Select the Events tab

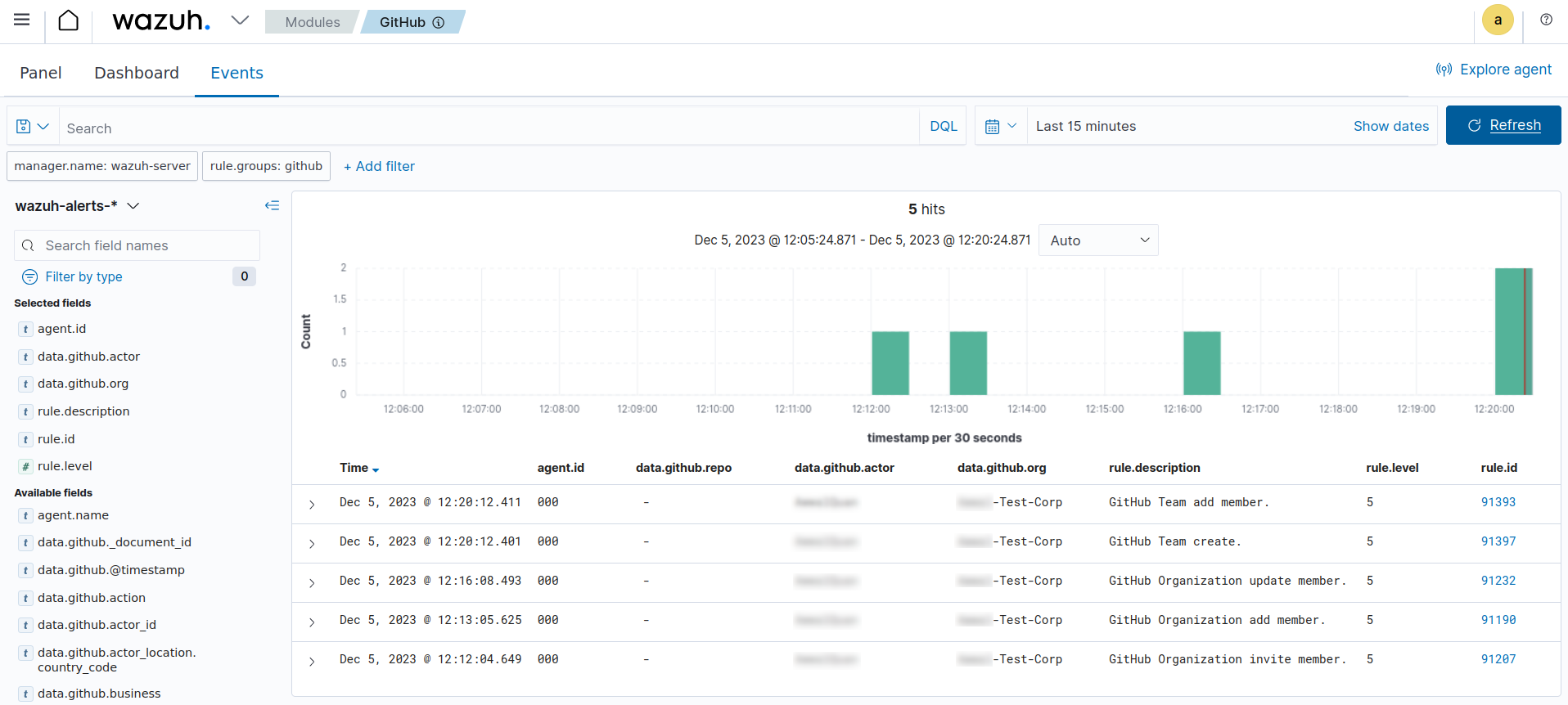pyautogui.click(x=237, y=73)
